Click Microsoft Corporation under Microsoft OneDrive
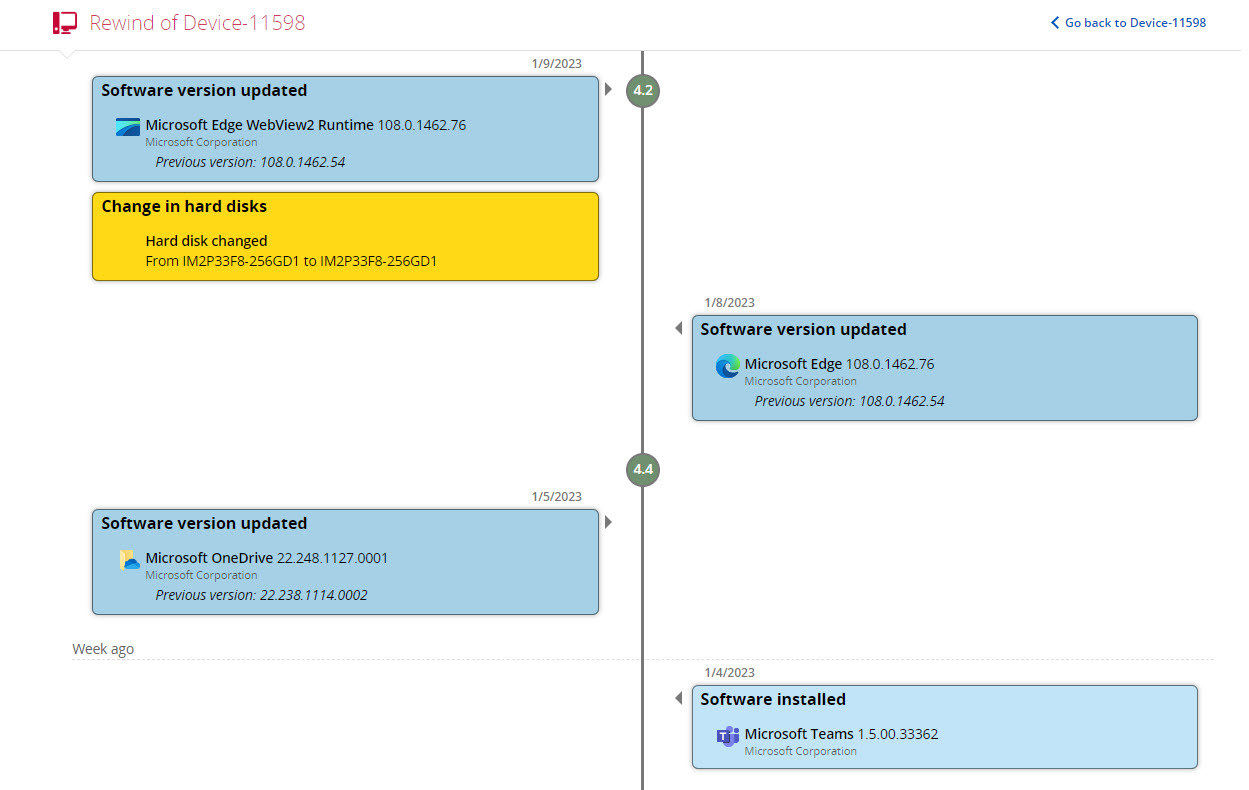 click(201, 575)
